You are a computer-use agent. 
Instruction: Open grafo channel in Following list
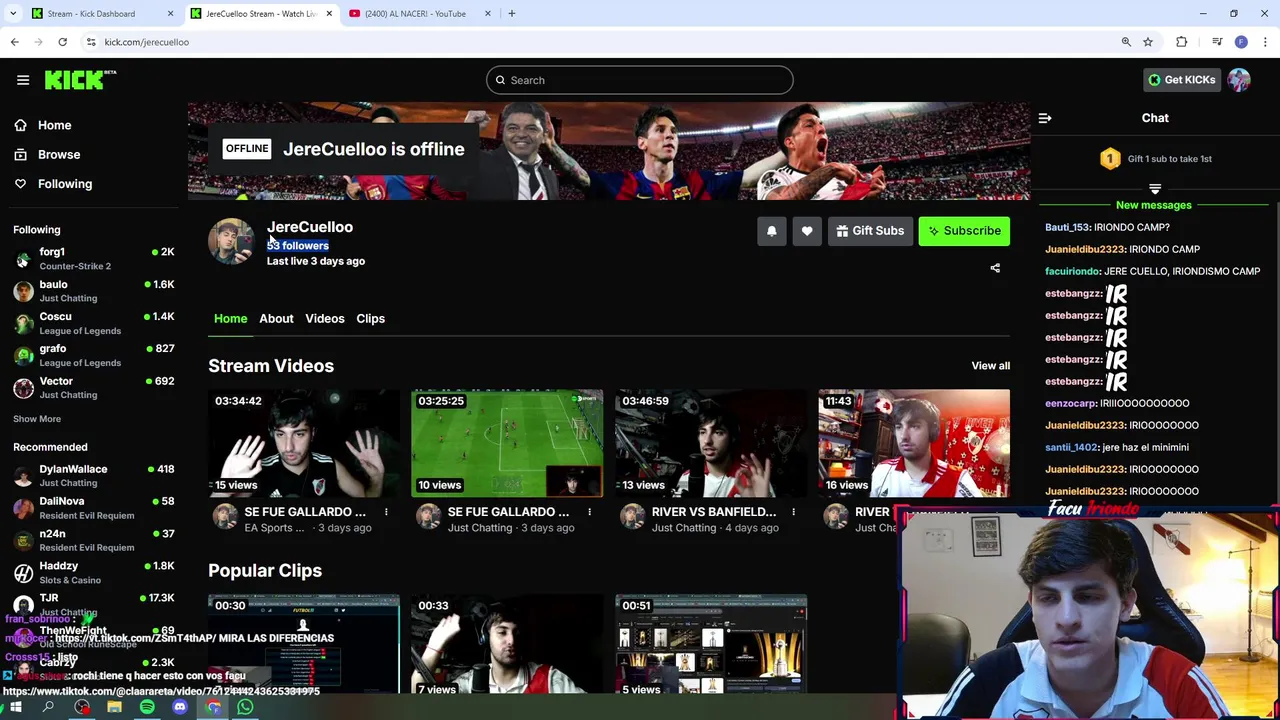pyautogui.click(x=94, y=355)
